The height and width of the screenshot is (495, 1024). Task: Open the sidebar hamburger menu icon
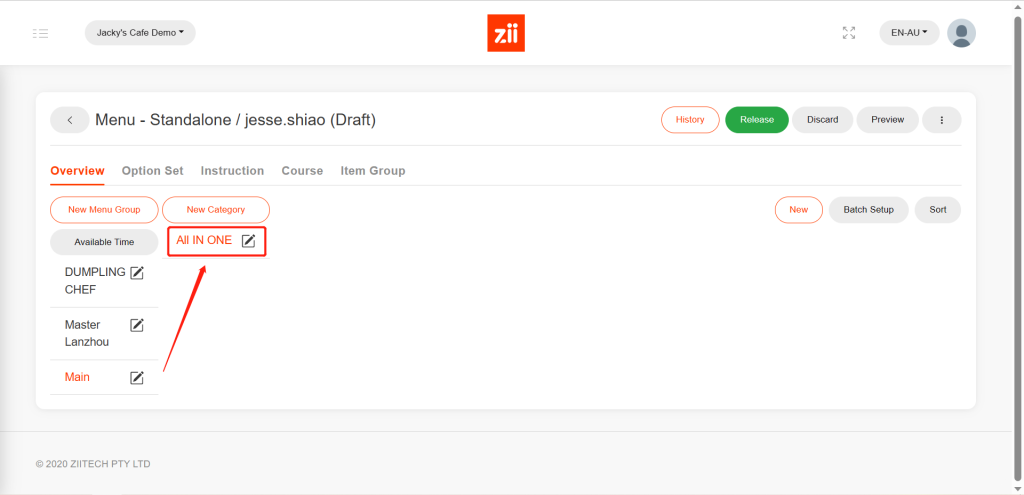pyautogui.click(x=40, y=33)
